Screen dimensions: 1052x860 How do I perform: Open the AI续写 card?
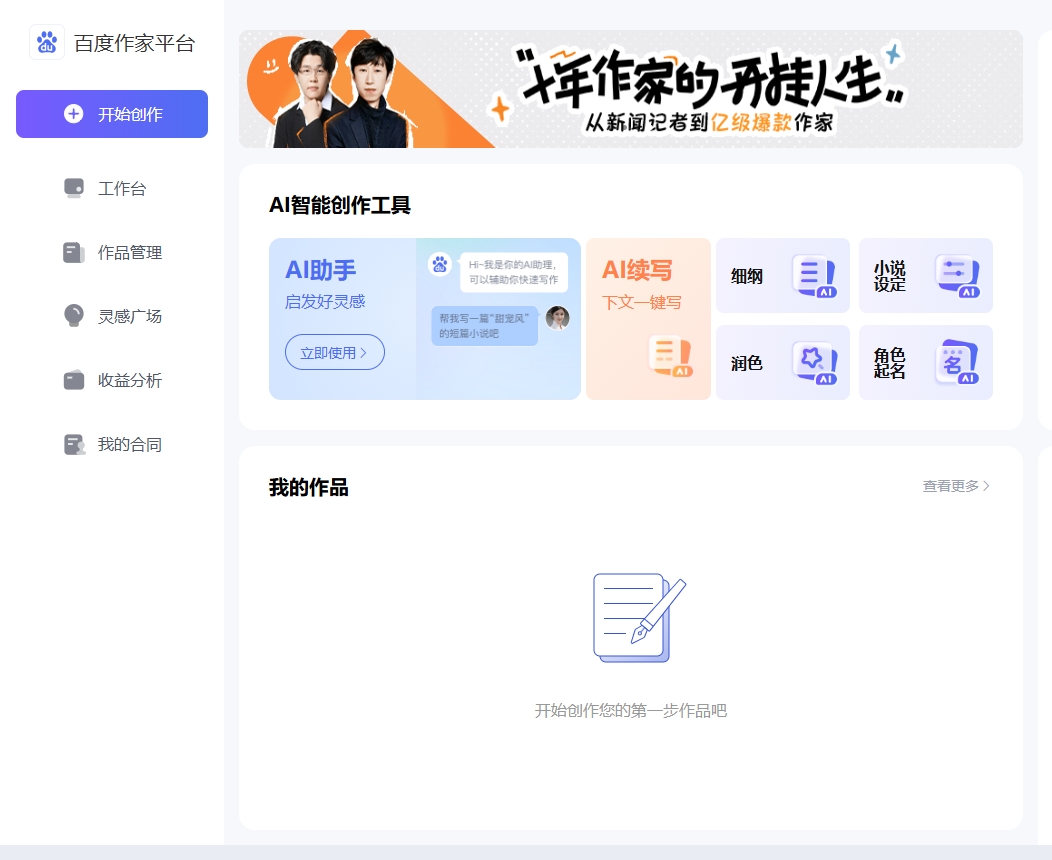(648, 319)
